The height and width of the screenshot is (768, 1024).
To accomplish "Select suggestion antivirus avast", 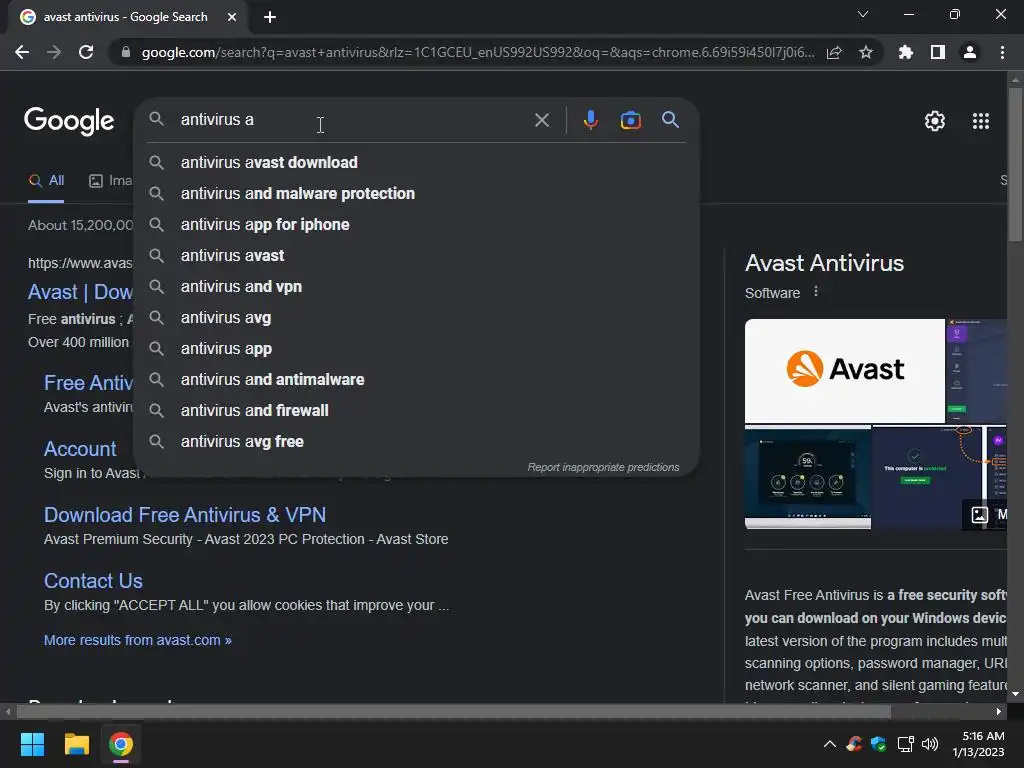I will tap(416, 255).
